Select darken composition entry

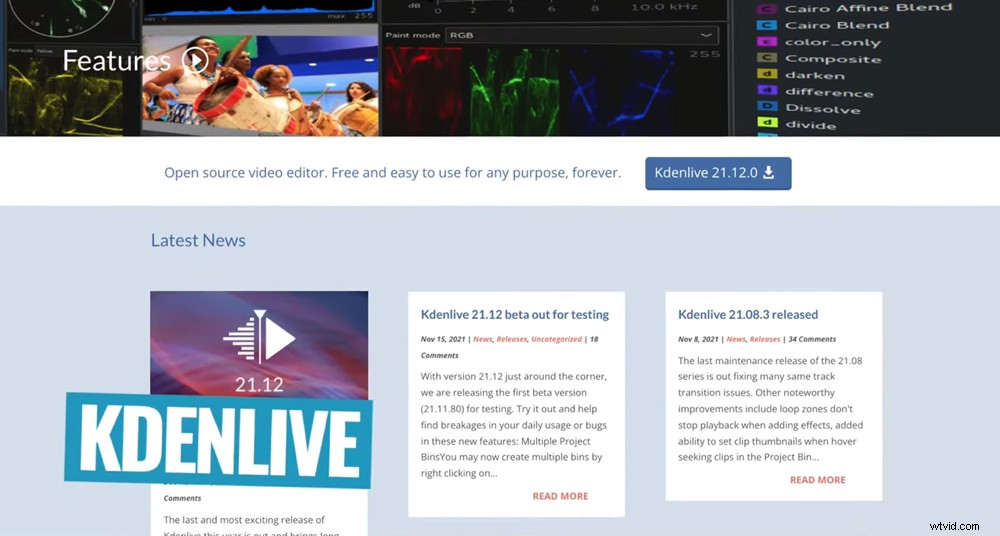814,75
